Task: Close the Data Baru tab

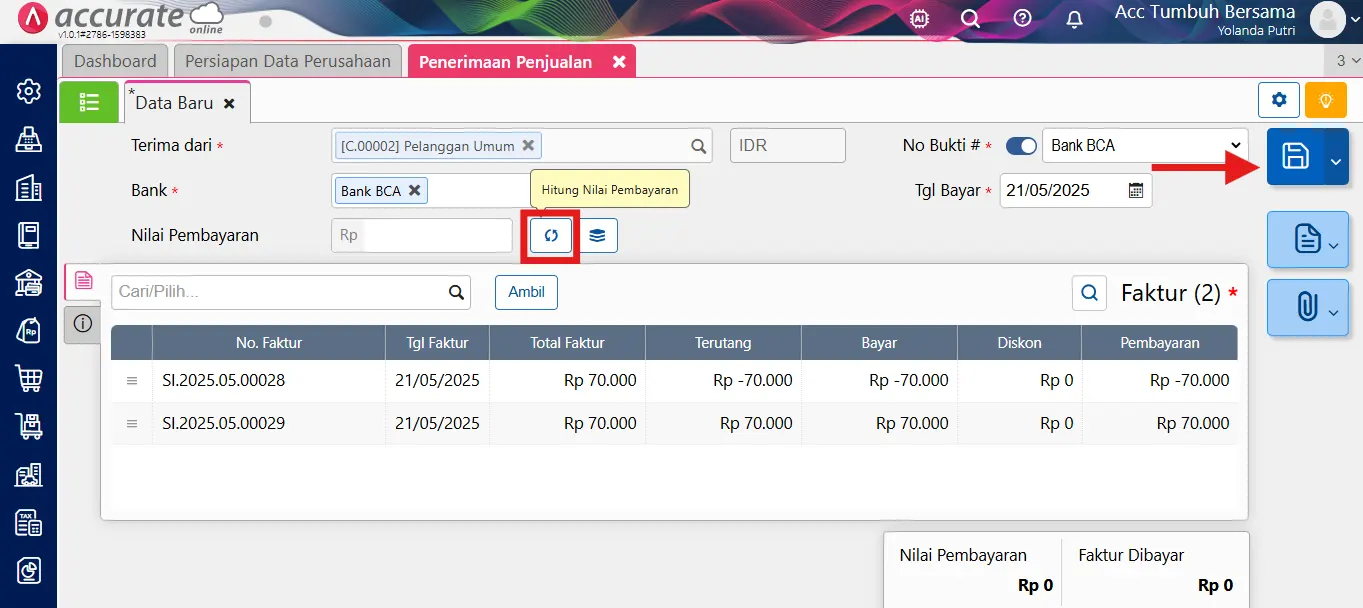Action: pyautogui.click(x=229, y=101)
